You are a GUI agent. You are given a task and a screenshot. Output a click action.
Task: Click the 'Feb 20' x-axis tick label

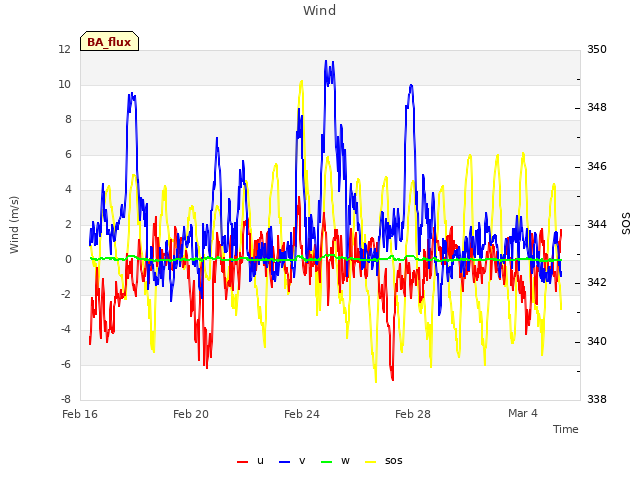191,414
